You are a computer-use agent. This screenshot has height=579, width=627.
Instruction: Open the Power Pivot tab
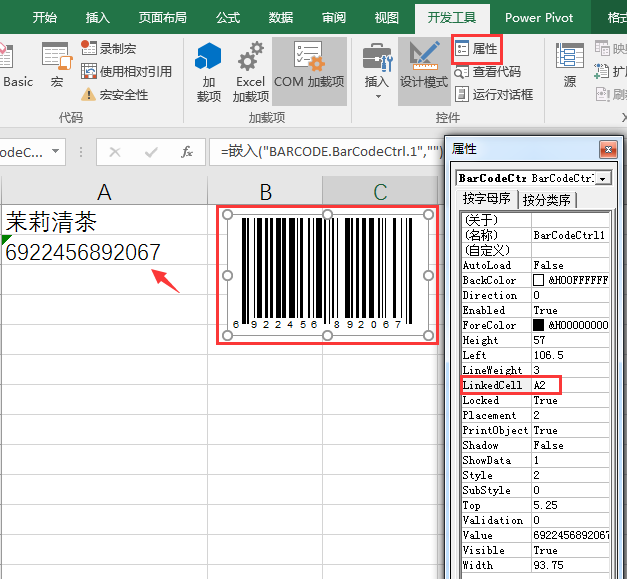[x=539, y=18]
